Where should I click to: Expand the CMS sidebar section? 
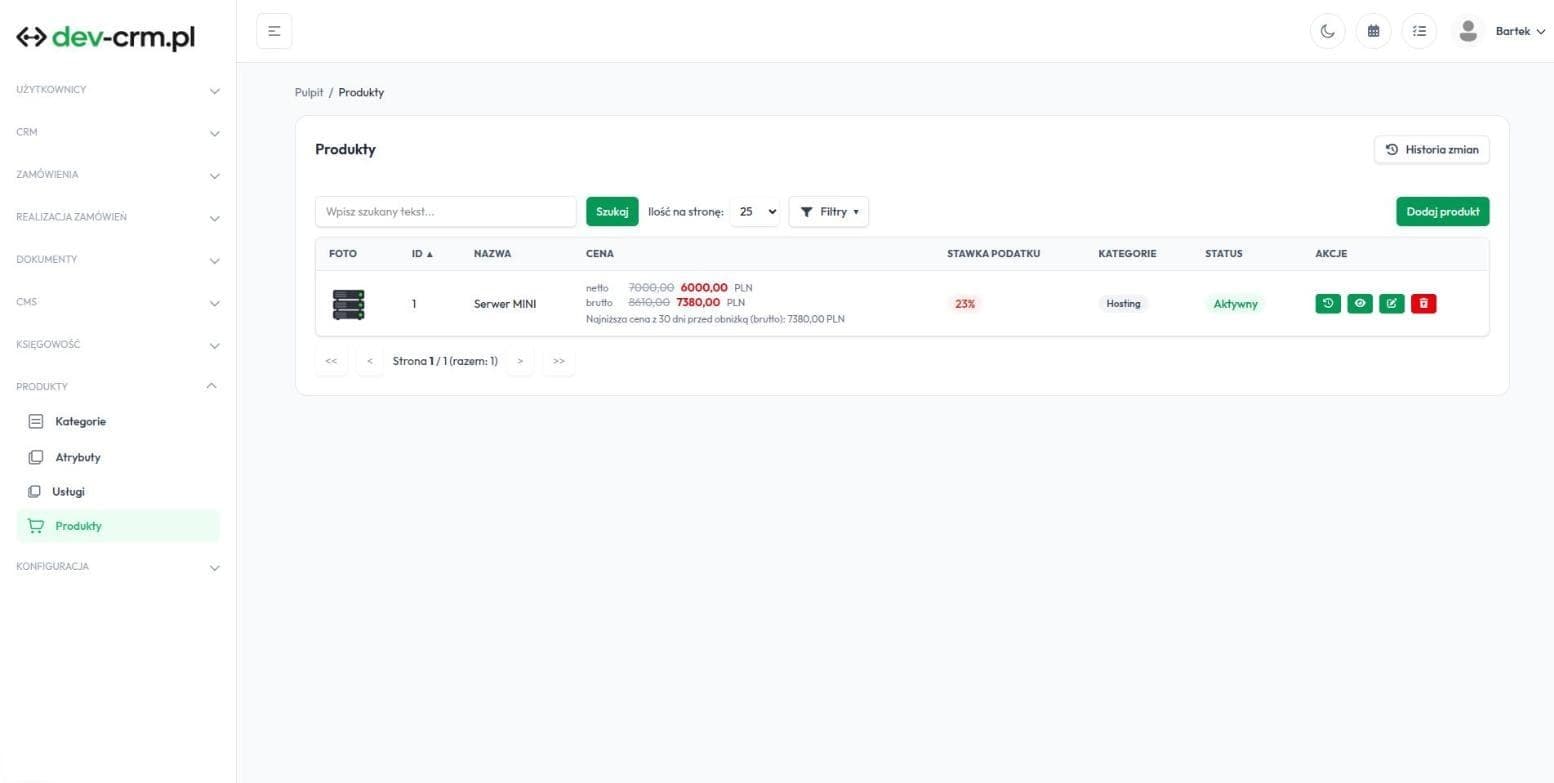[x=118, y=302]
